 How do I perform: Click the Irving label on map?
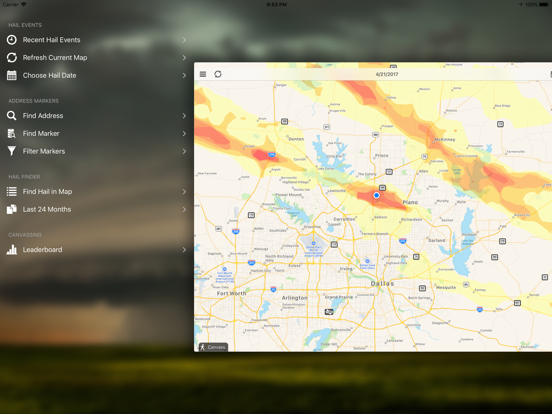(346, 269)
